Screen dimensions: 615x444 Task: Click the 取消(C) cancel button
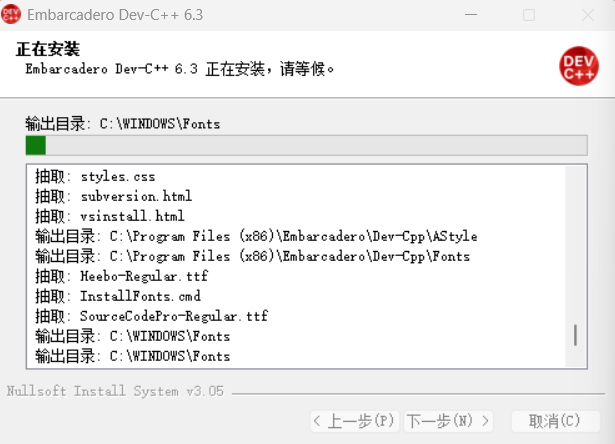555,421
